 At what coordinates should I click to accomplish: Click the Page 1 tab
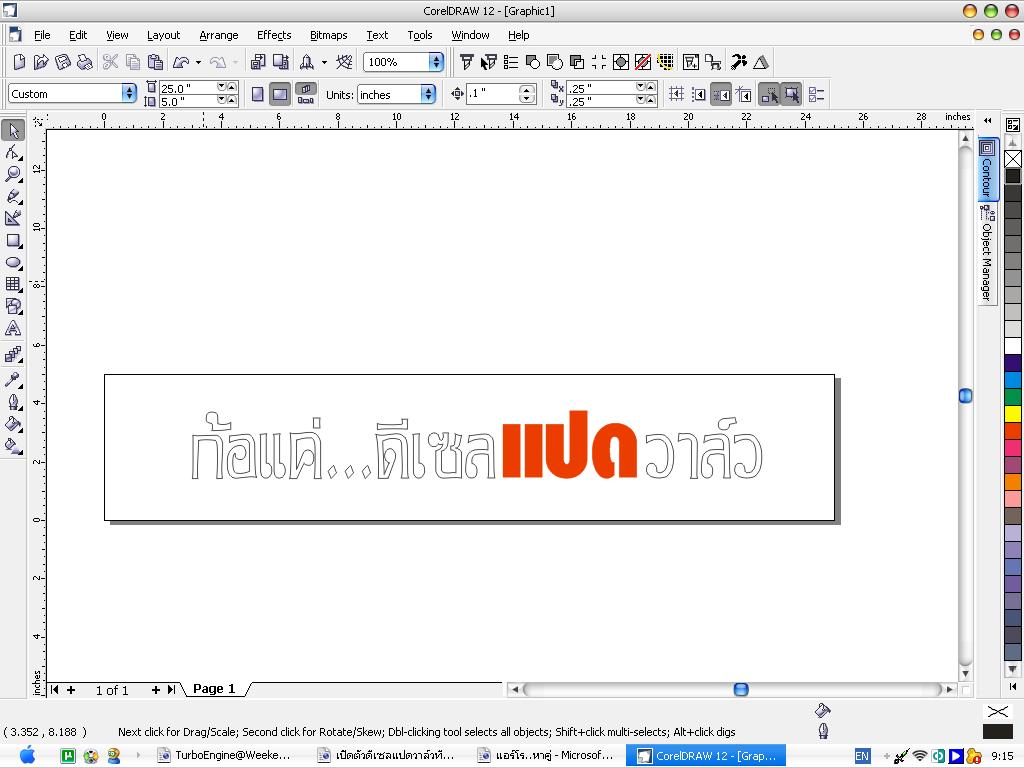click(x=214, y=689)
